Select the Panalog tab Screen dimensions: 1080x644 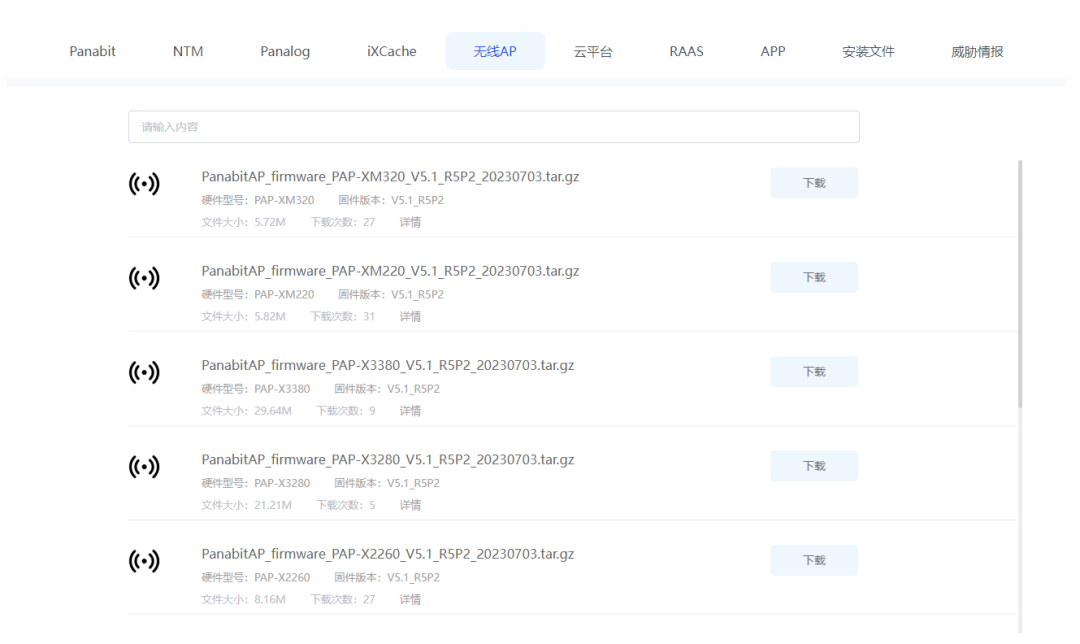coord(285,52)
